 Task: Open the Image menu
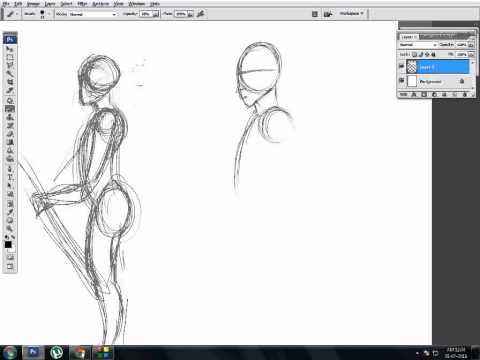point(33,4)
